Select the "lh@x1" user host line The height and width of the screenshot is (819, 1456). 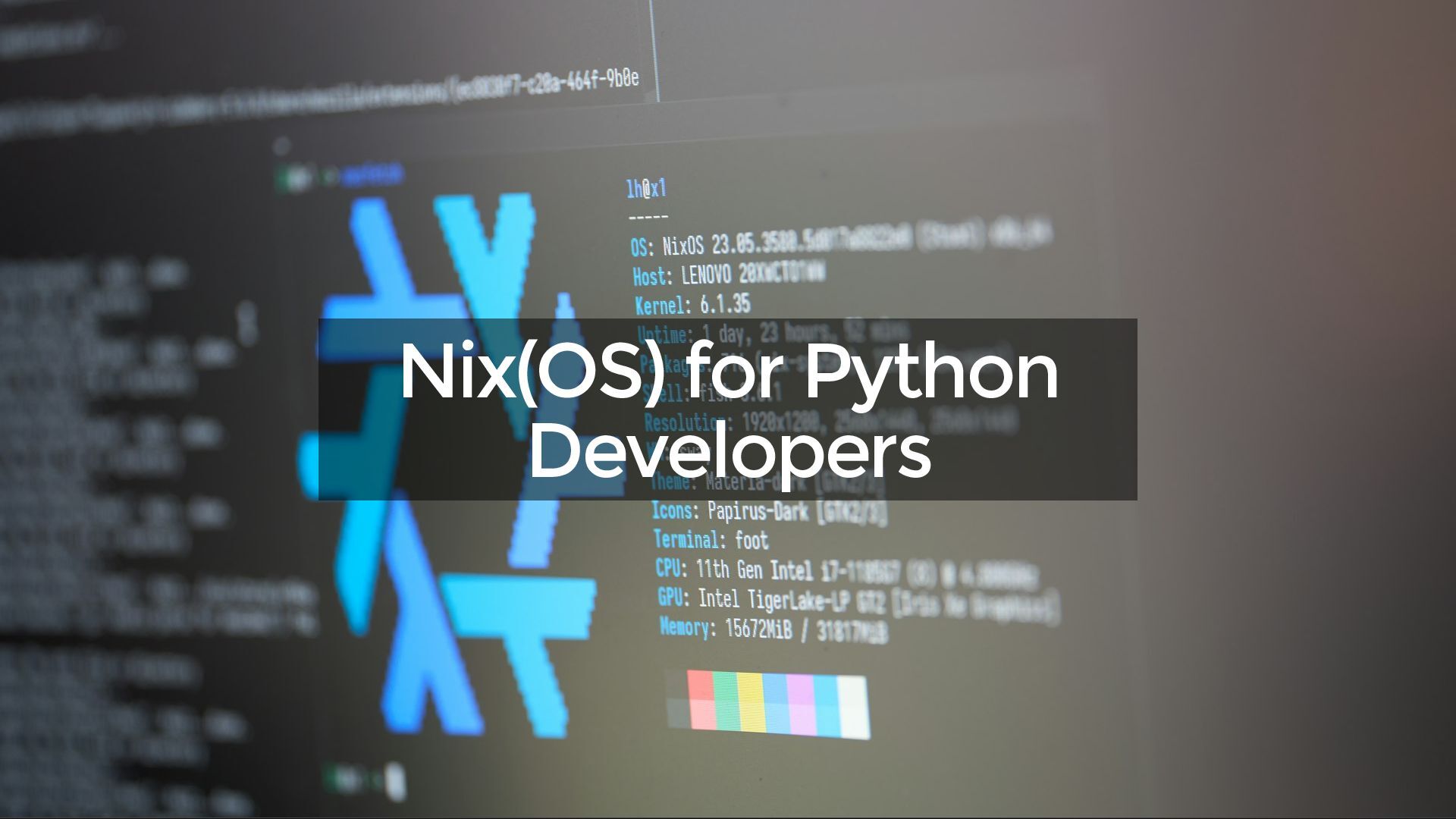click(x=646, y=189)
